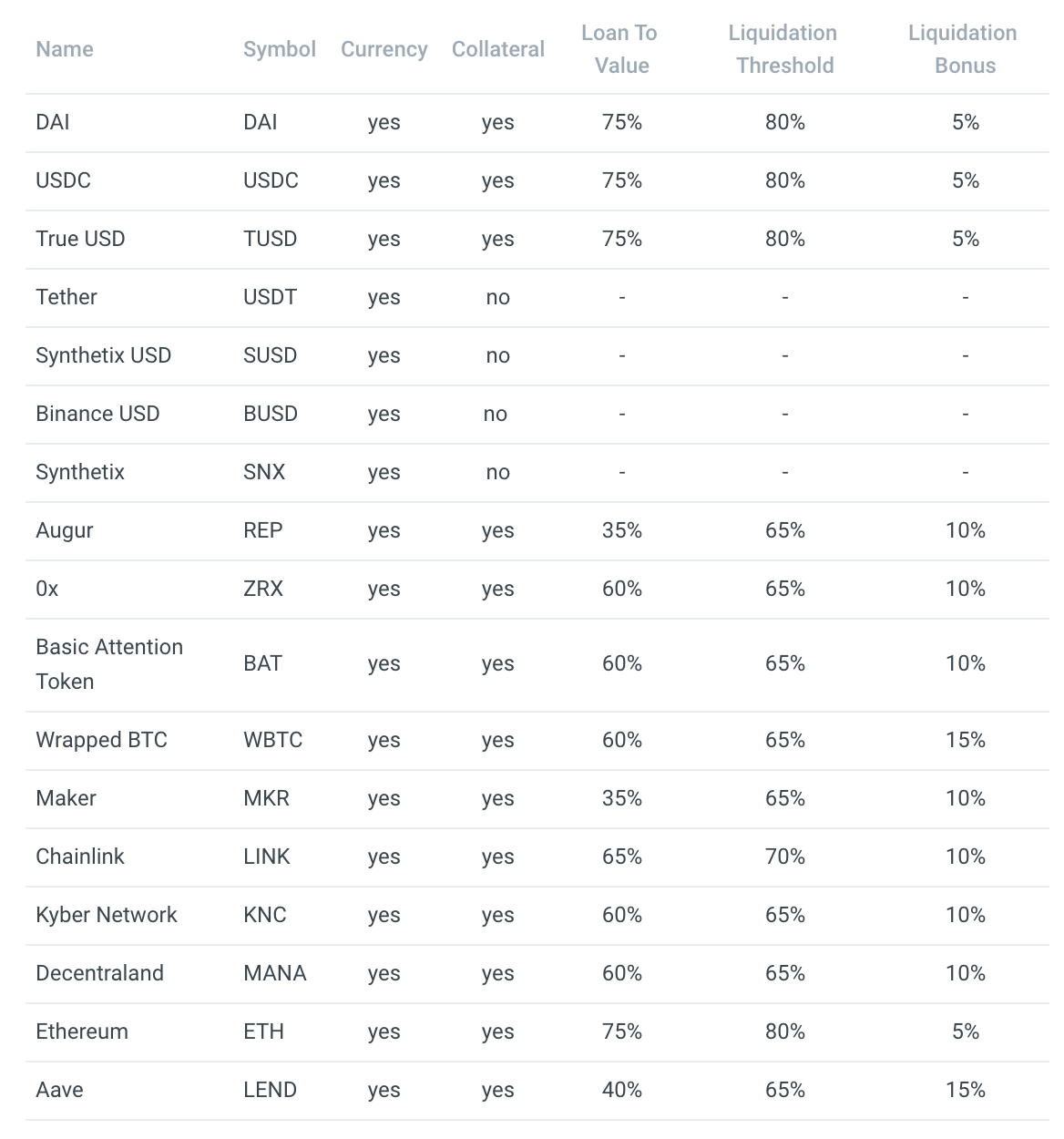Select the Loan To Value header

tap(621, 49)
